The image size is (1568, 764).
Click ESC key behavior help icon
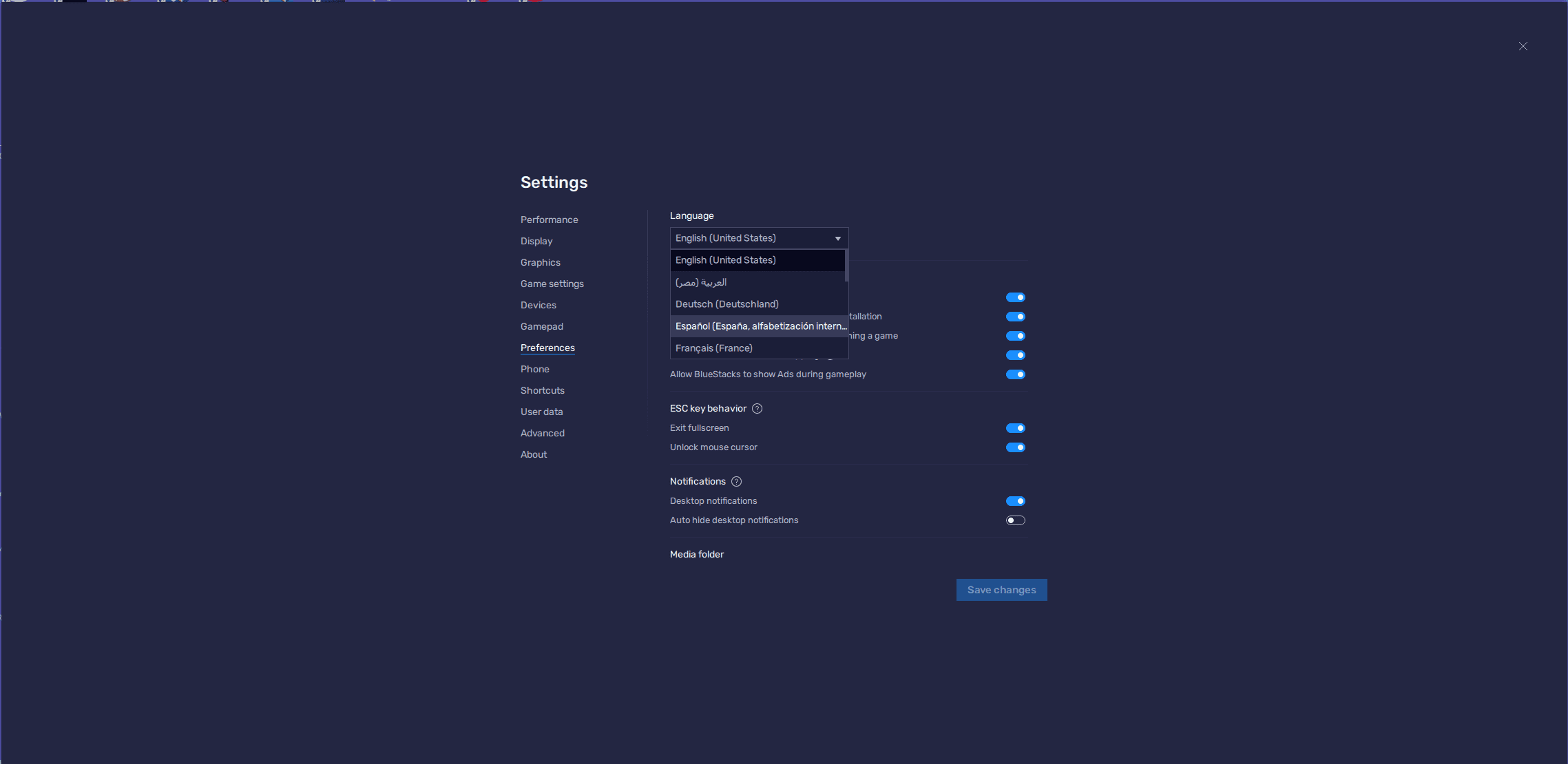tap(757, 408)
